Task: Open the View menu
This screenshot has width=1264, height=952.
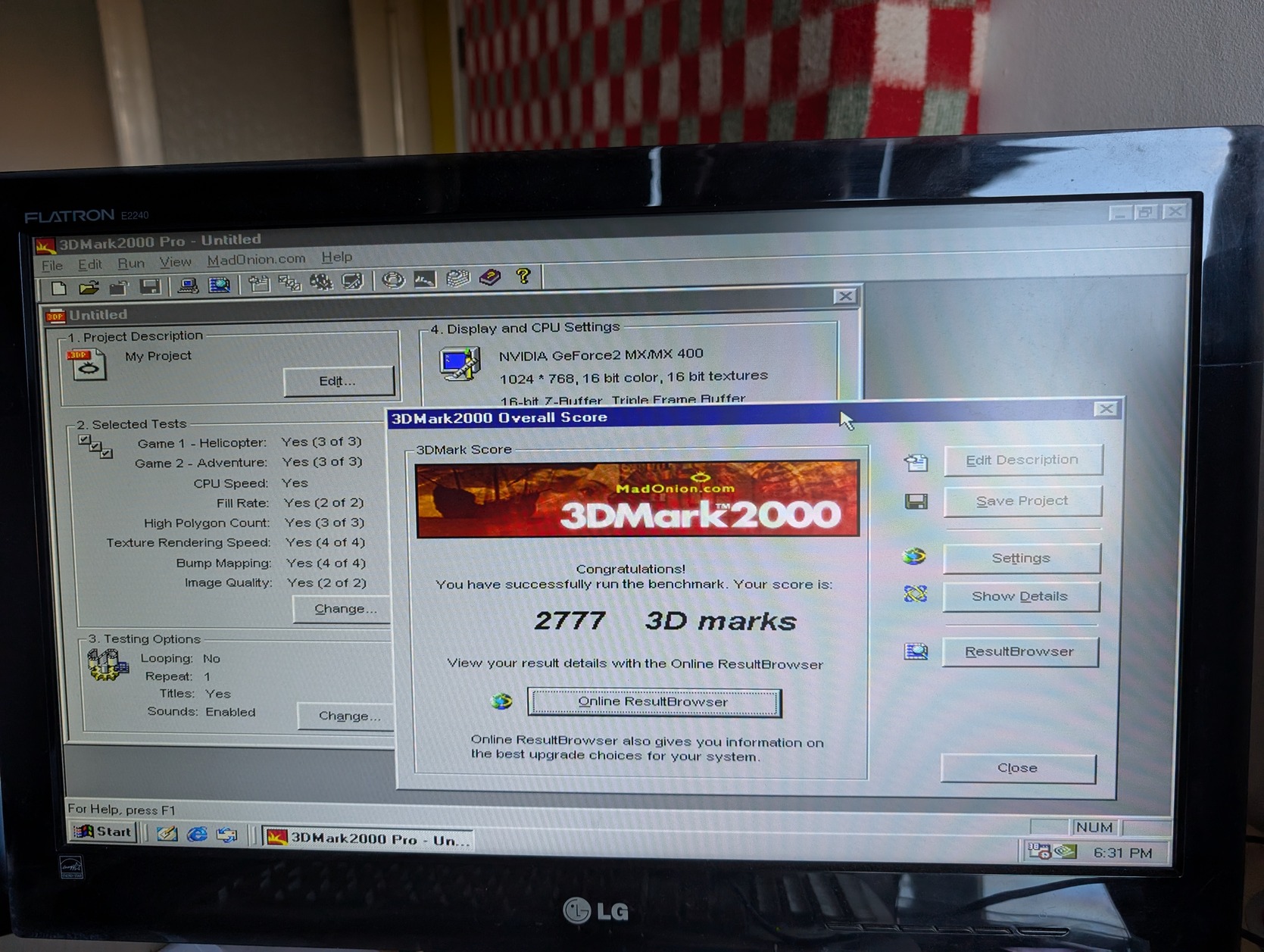Action: pos(175,262)
